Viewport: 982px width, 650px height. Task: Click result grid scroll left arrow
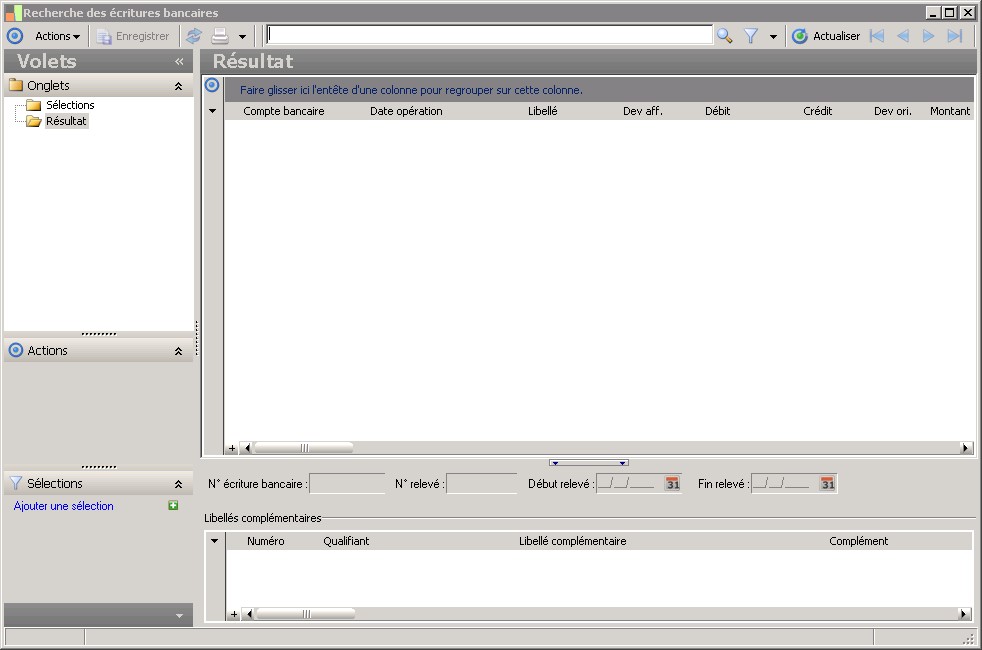click(x=247, y=448)
